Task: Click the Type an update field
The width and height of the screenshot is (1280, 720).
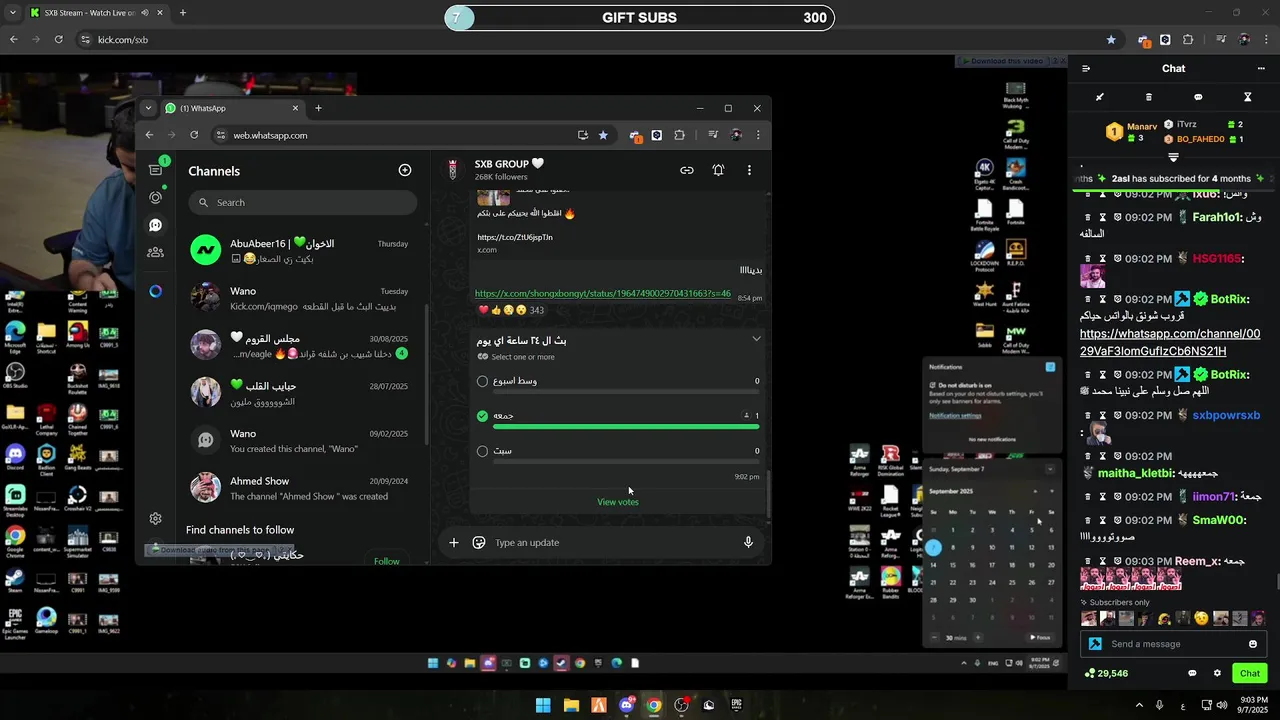Action: 613,543
